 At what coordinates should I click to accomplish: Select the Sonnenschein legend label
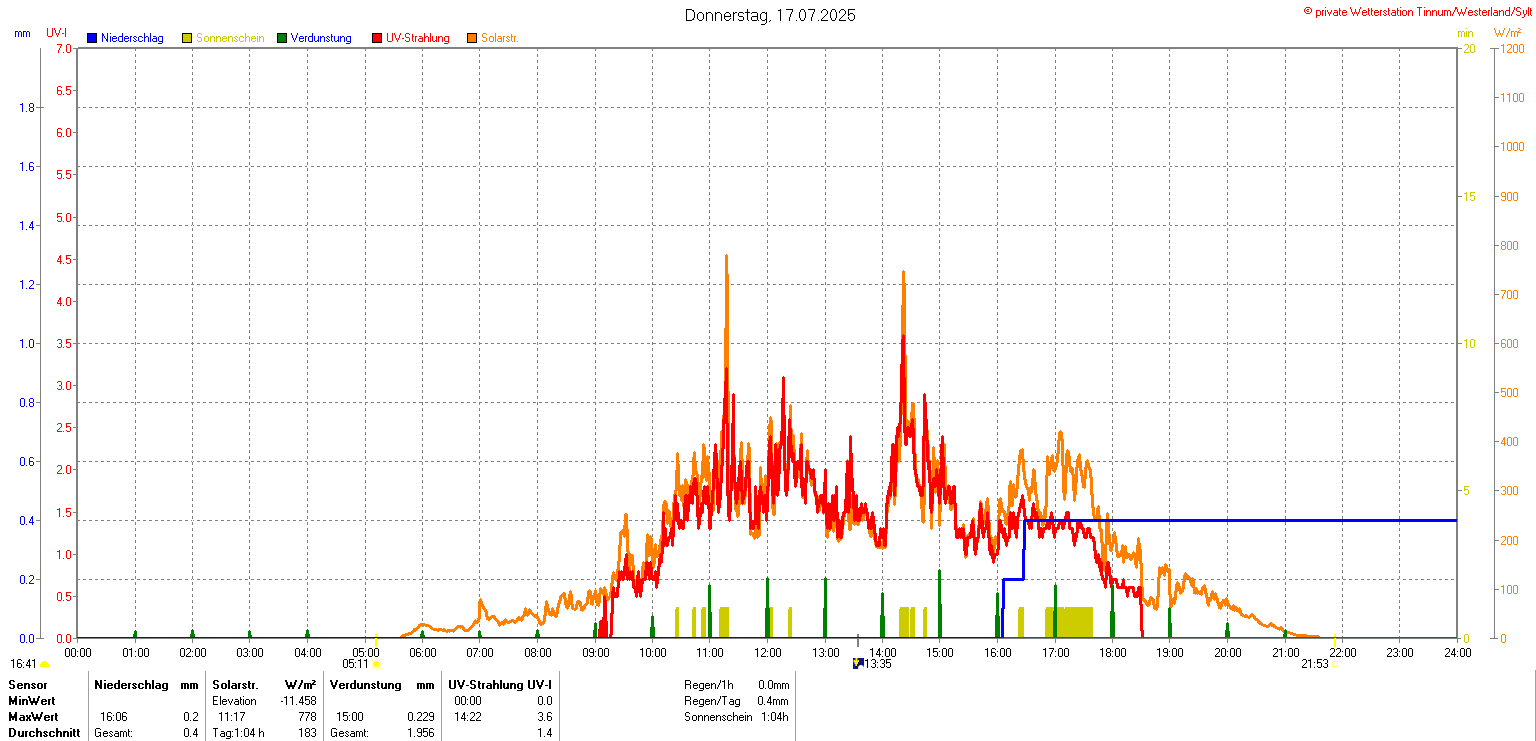[230, 38]
